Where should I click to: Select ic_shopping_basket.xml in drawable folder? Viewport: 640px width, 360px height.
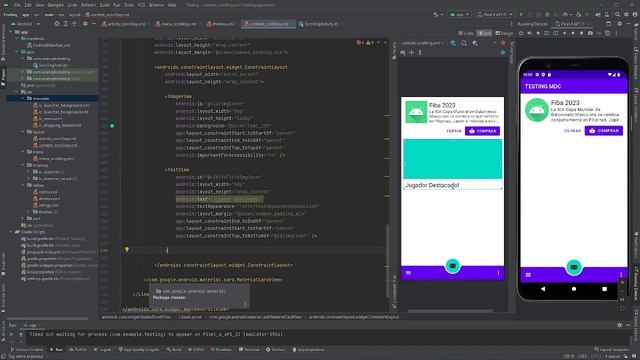(57, 125)
